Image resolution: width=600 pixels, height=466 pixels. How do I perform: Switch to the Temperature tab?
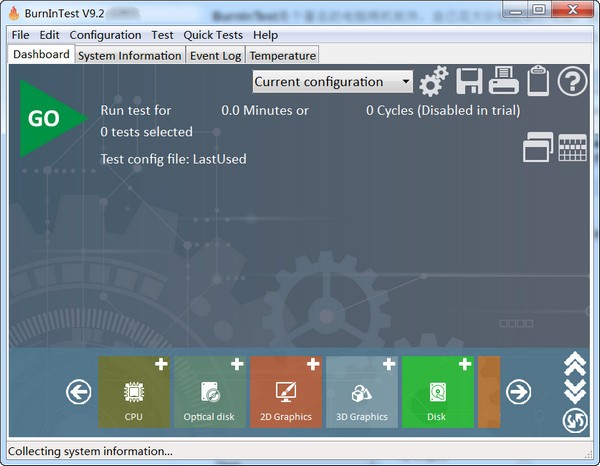(x=282, y=55)
